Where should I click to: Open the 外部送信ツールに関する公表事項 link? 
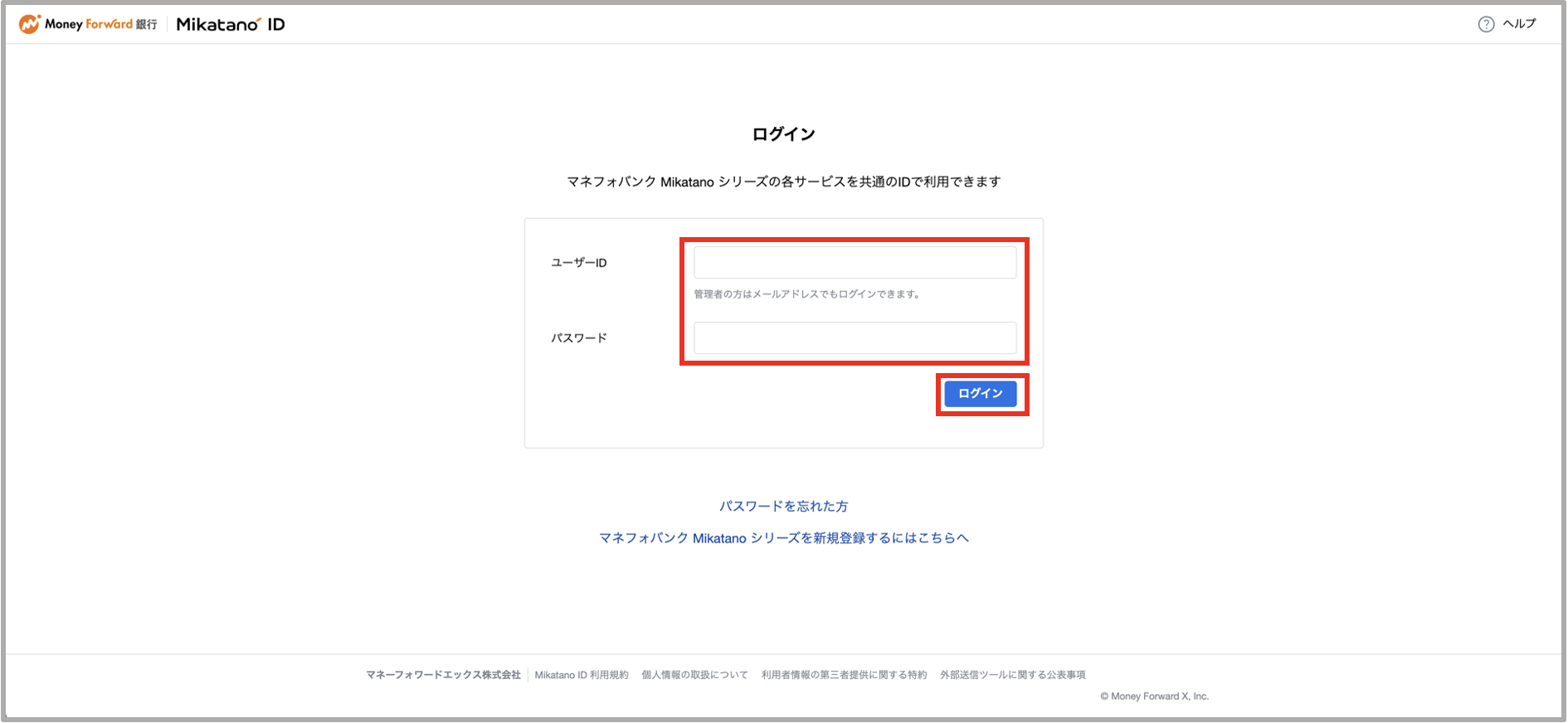(x=1012, y=675)
